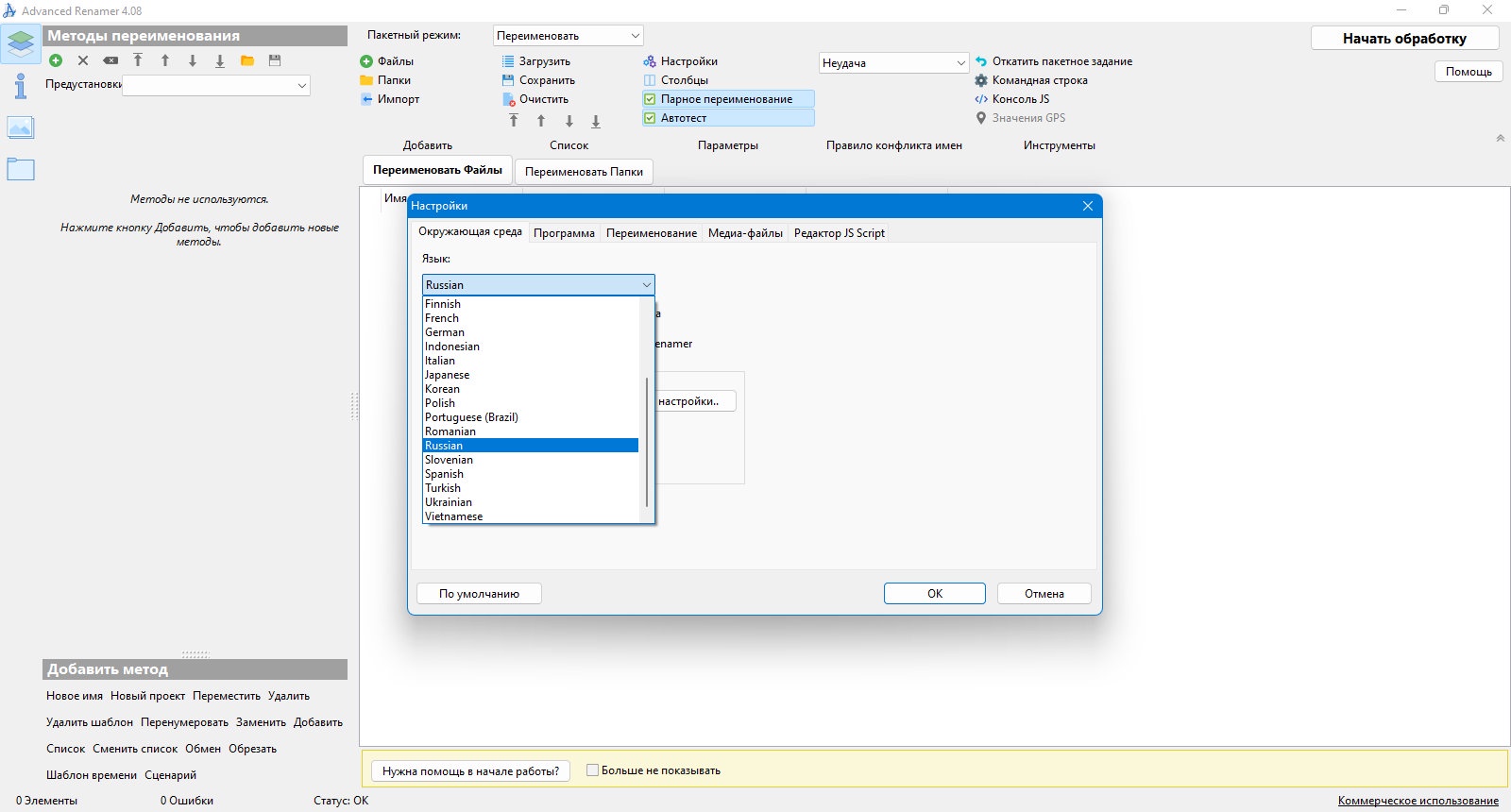Viewport: 1511px width, 812px height.
Task: Choose Ukrainian in language list
Action: [531, 502]
